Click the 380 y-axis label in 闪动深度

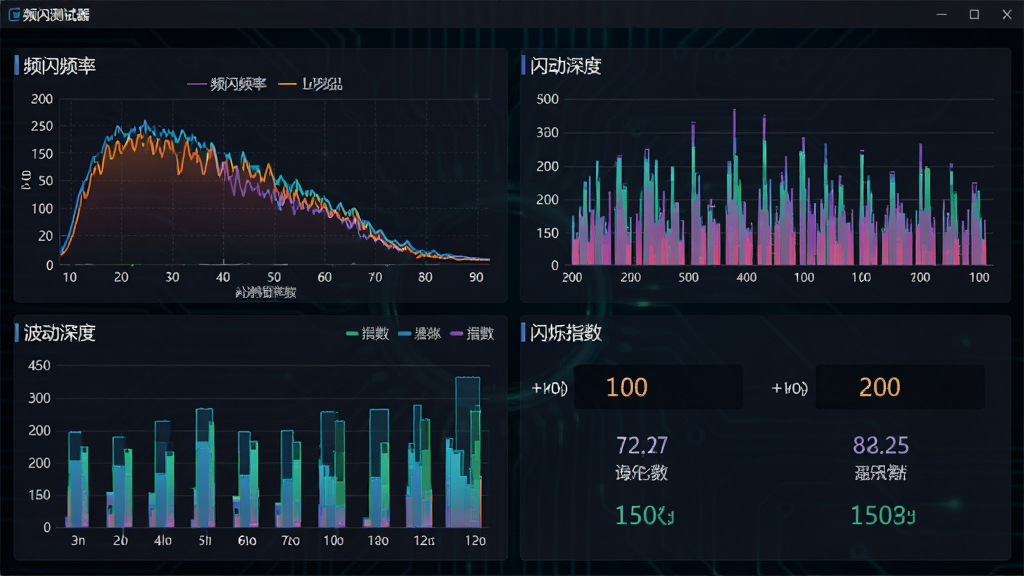(547, 133)
